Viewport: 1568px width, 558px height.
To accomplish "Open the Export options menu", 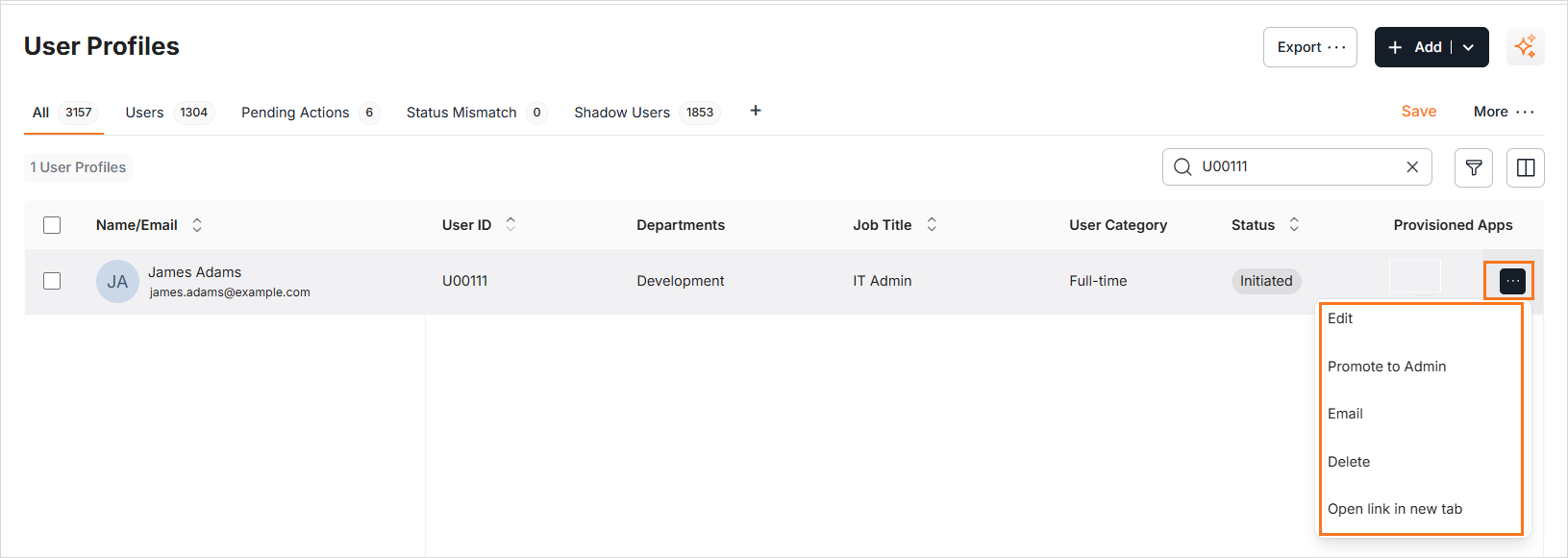I will [1309, 47].
